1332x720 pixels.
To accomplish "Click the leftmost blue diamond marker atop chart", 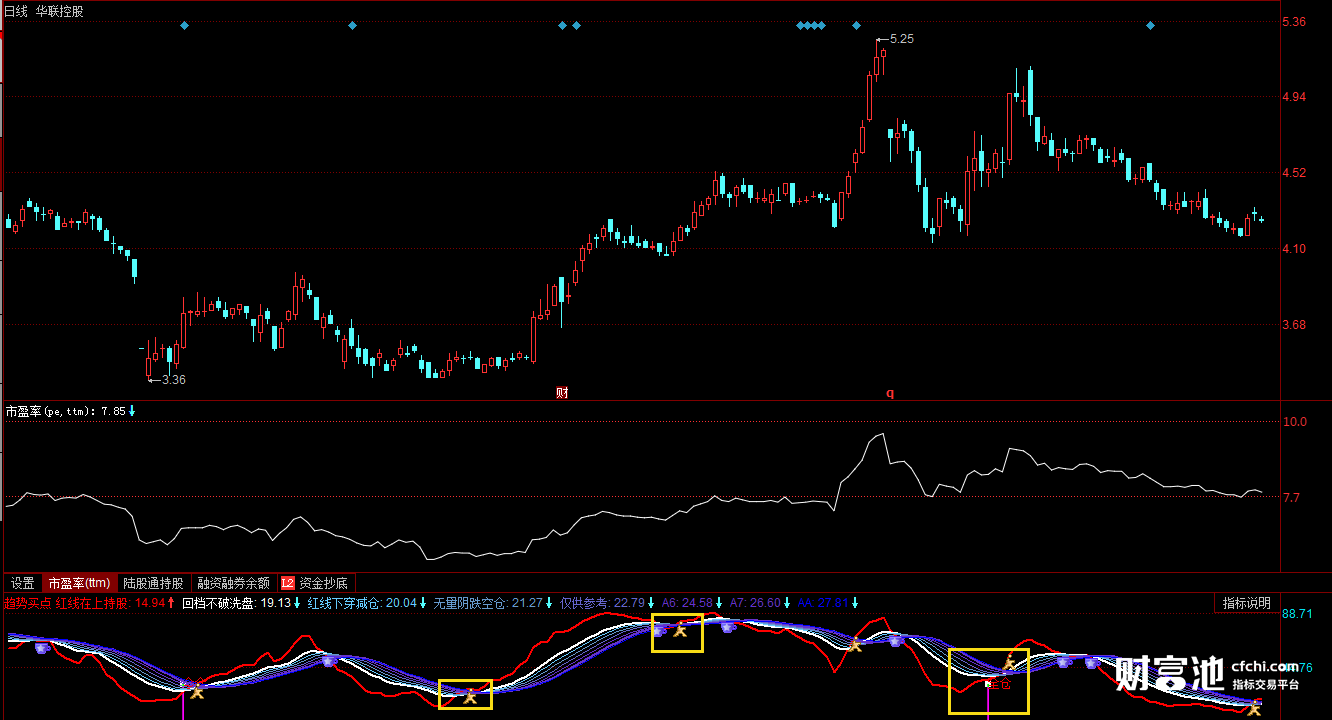I will (x=184, y=25).
